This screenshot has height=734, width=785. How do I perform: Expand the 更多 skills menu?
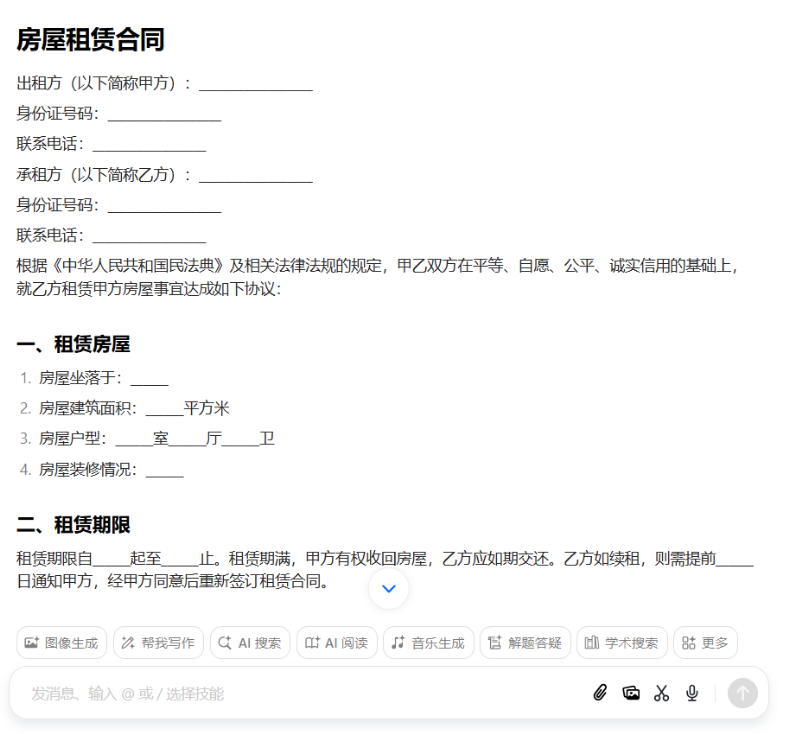pos(705,642)
